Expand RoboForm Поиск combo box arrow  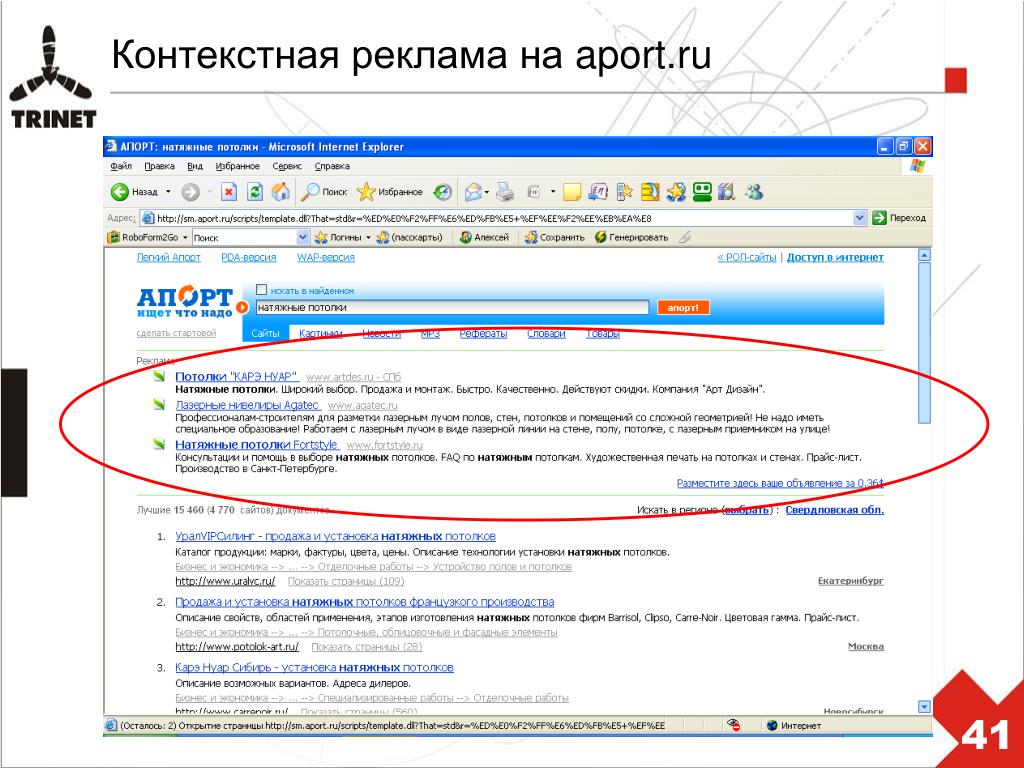point(302,238)
